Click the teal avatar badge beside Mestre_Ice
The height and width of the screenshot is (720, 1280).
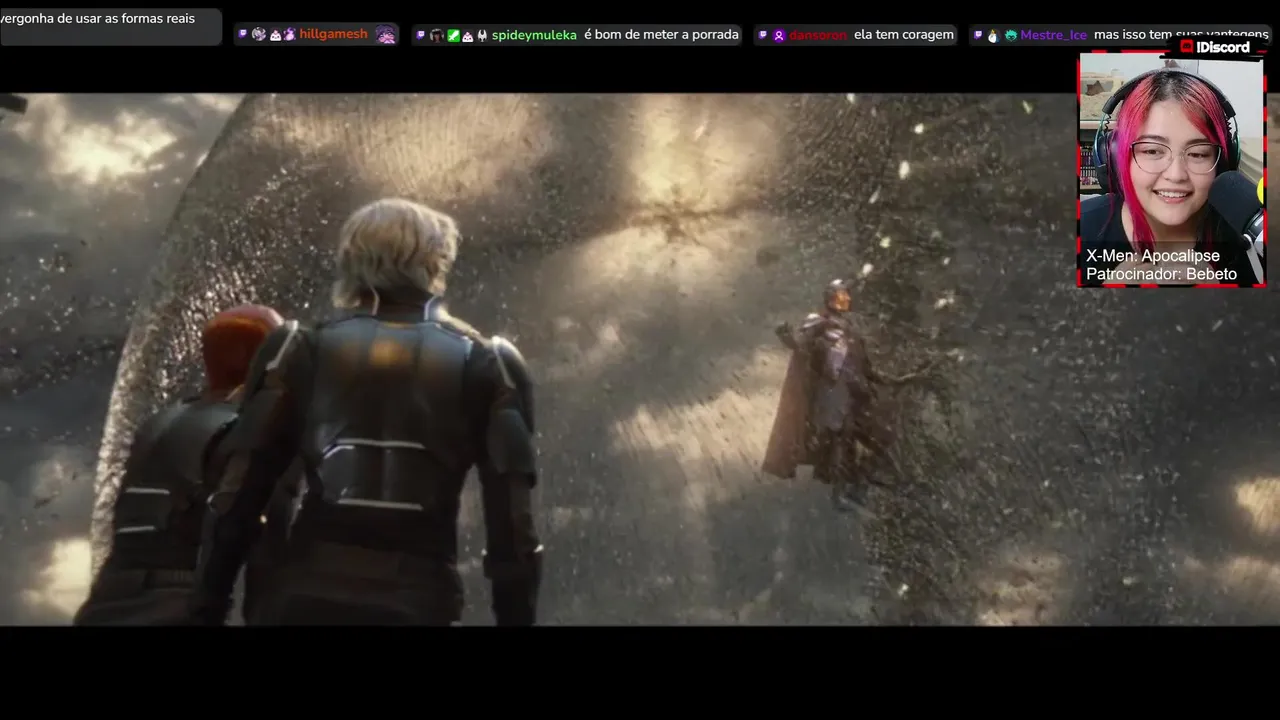pos(1010,35)
